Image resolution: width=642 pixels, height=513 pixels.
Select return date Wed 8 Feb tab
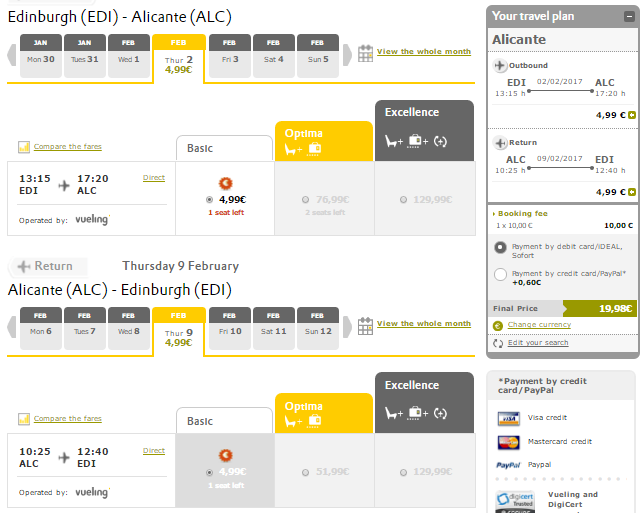click(129, 328)
